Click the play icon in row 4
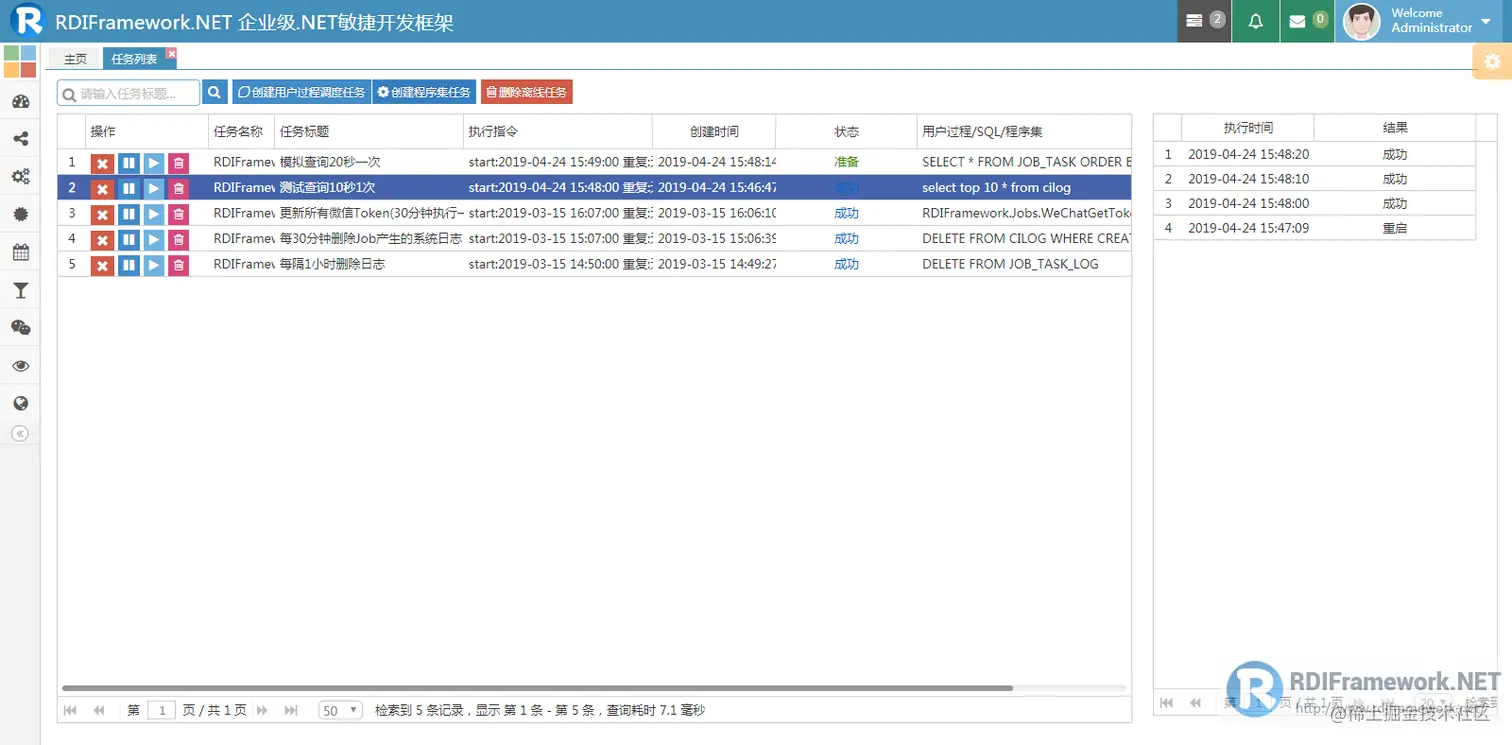 [x=154, y=240]
